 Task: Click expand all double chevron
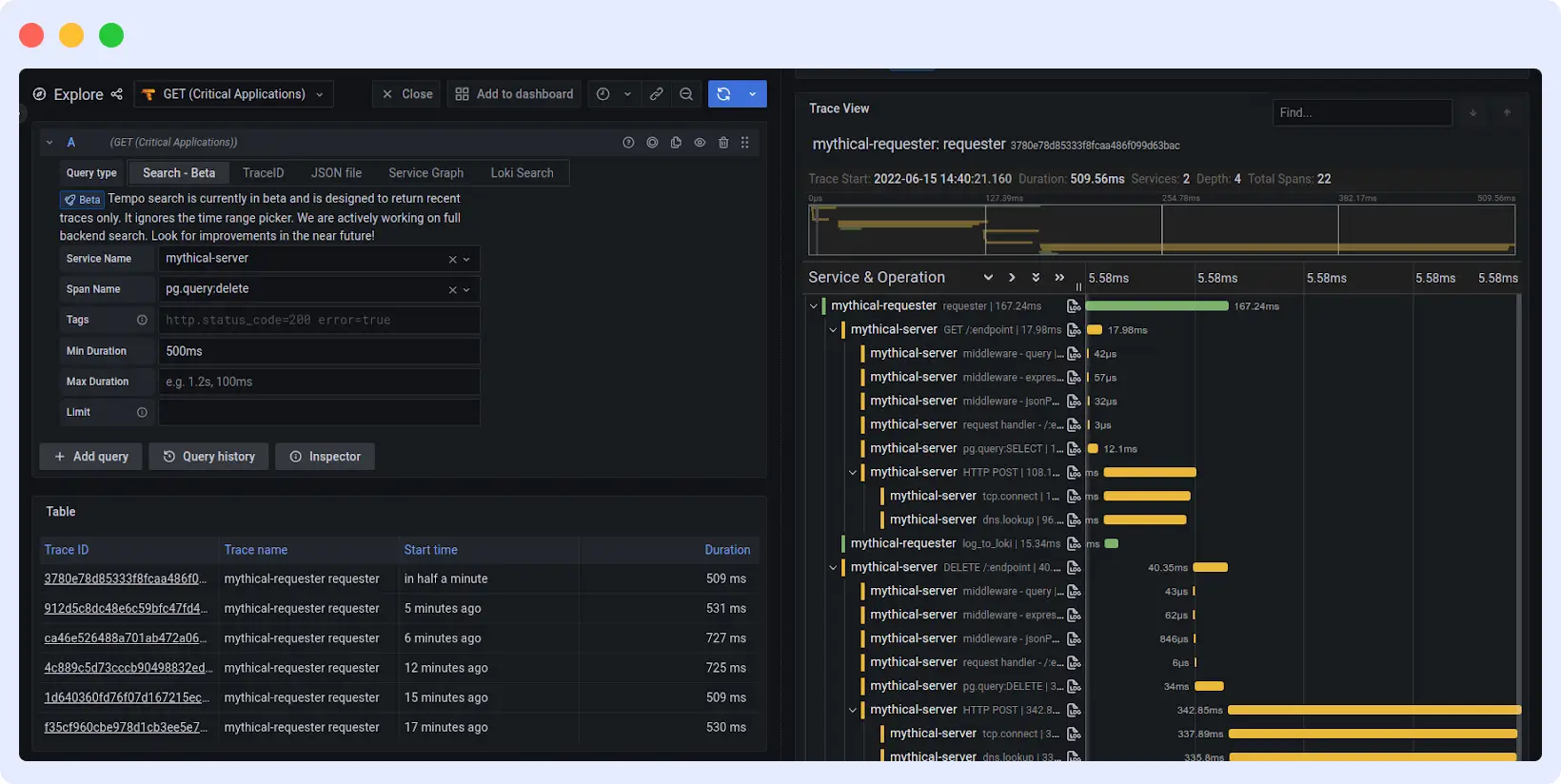pyautogui.click(x=1036, y=278)
